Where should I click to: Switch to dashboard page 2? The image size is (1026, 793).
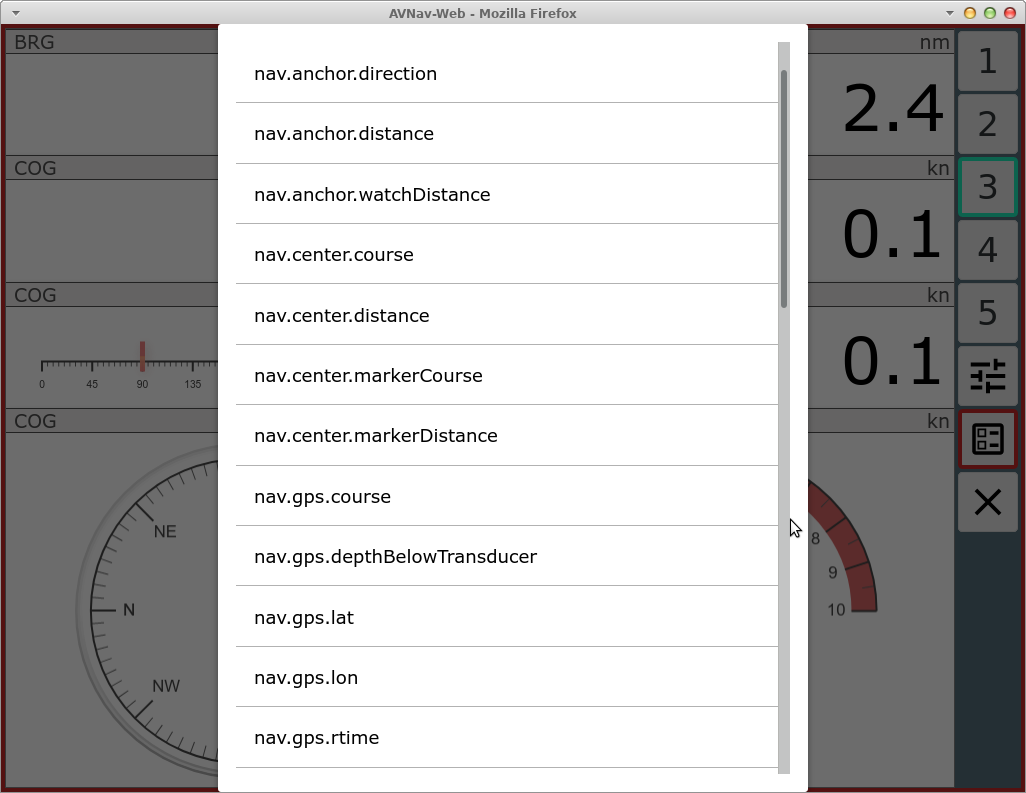pos(987,124)
